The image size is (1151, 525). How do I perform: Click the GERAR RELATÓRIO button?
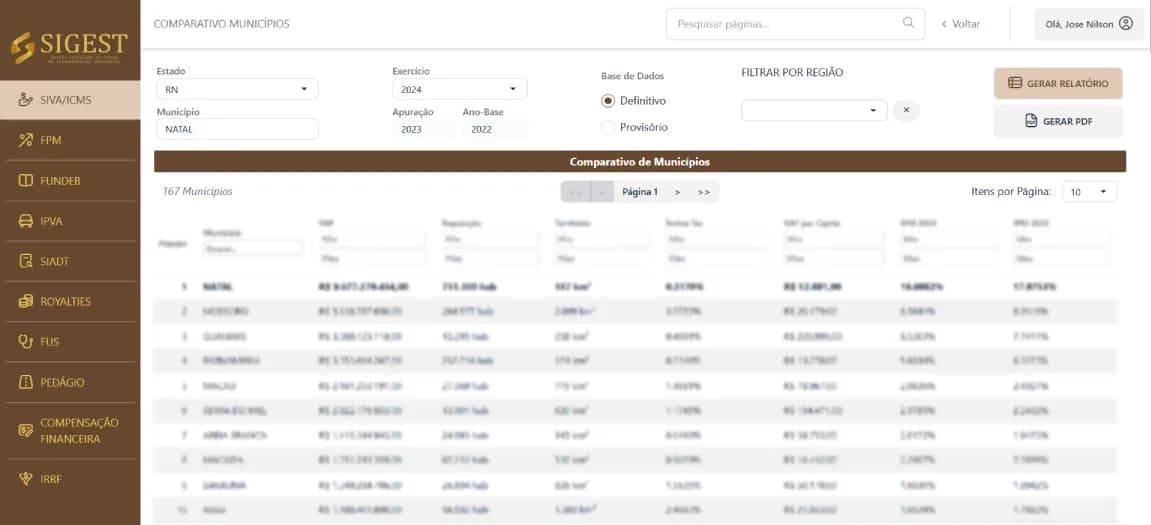click(x=1058, y=83)
